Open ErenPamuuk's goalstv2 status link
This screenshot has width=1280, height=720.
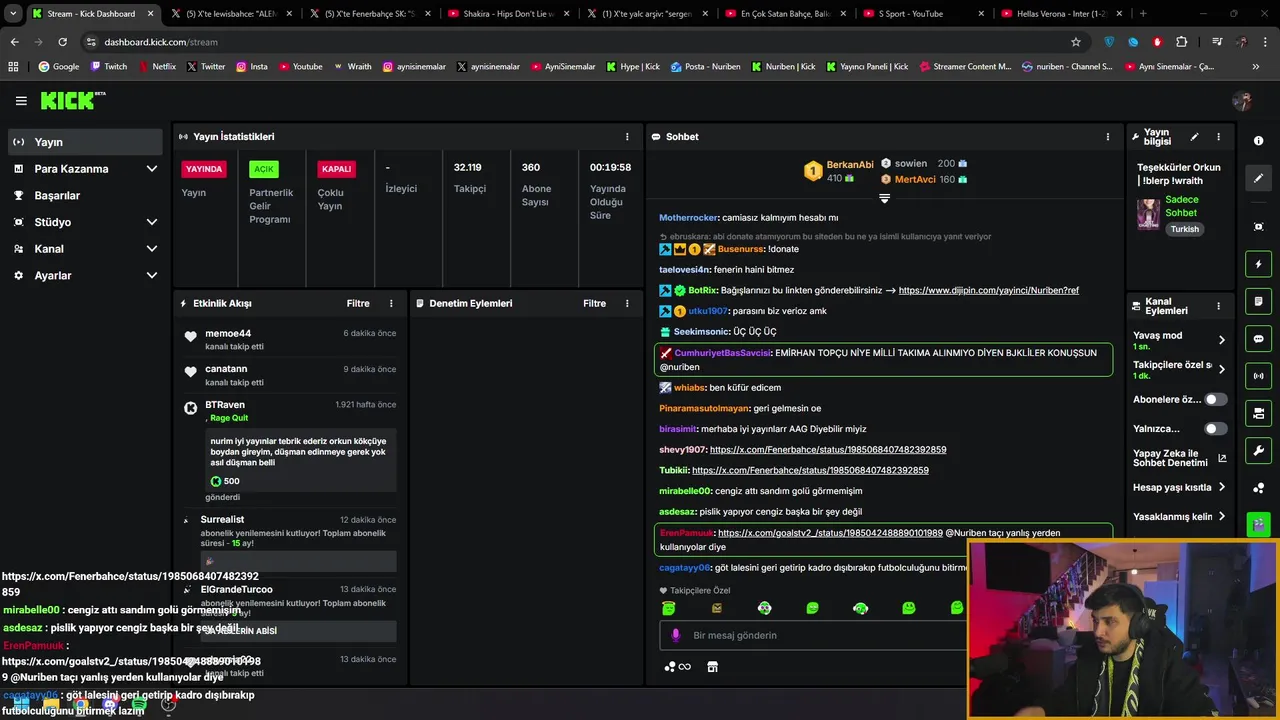coord(830,533)
